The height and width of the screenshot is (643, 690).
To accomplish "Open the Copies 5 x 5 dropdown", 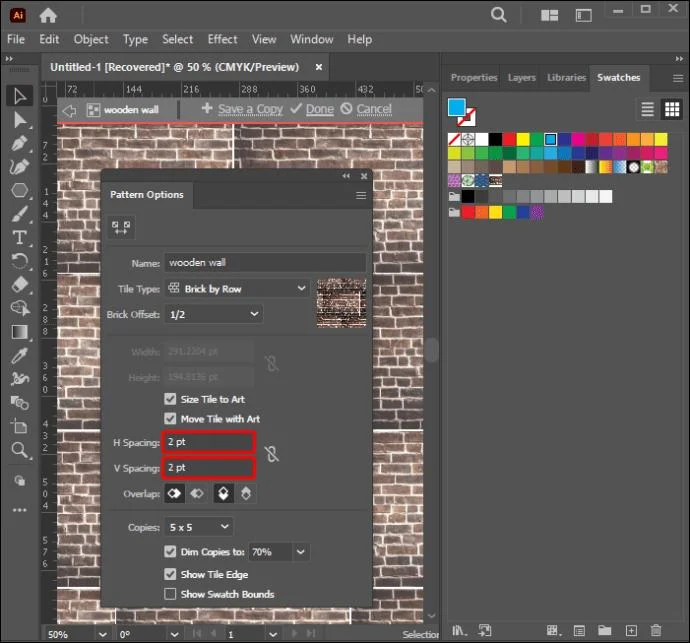I will [199, 527].
